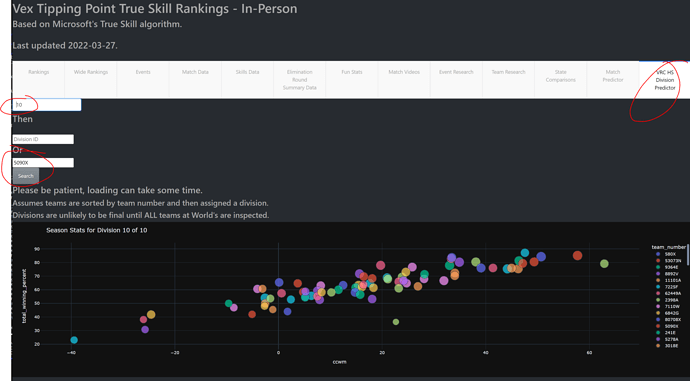Select the VRC HS Division Predictor tab
The height and width of the screenshot is (381, 690).
coord(664,80)
